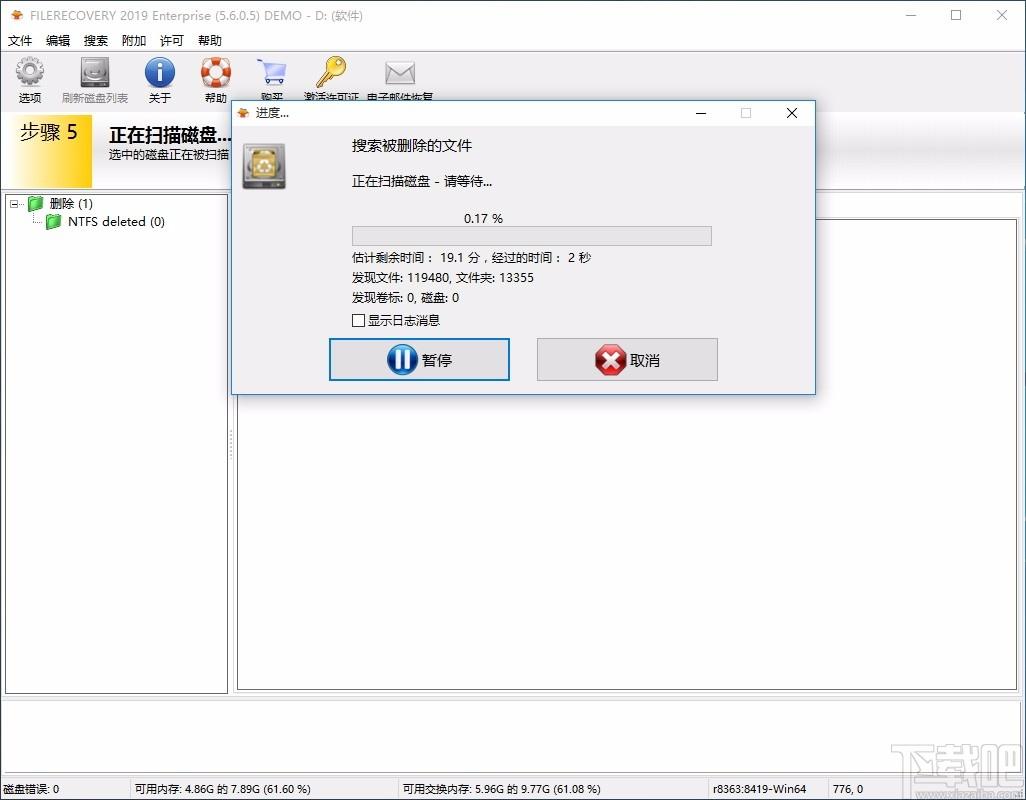Click the envelope email recovery icon
Viewport: 1026px width, 800px height.
tap(400, 73)
